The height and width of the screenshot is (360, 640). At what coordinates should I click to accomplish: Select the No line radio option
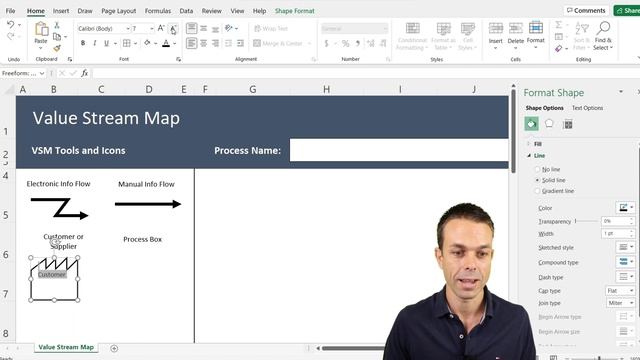pos(537,169)
